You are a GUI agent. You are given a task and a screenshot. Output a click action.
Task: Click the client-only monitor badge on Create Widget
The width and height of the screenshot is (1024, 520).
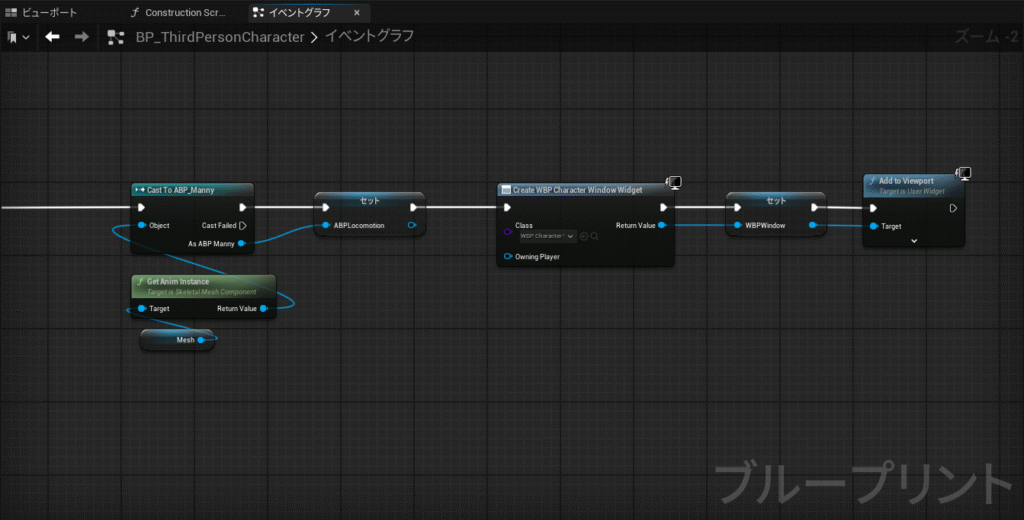coord(674,182)
